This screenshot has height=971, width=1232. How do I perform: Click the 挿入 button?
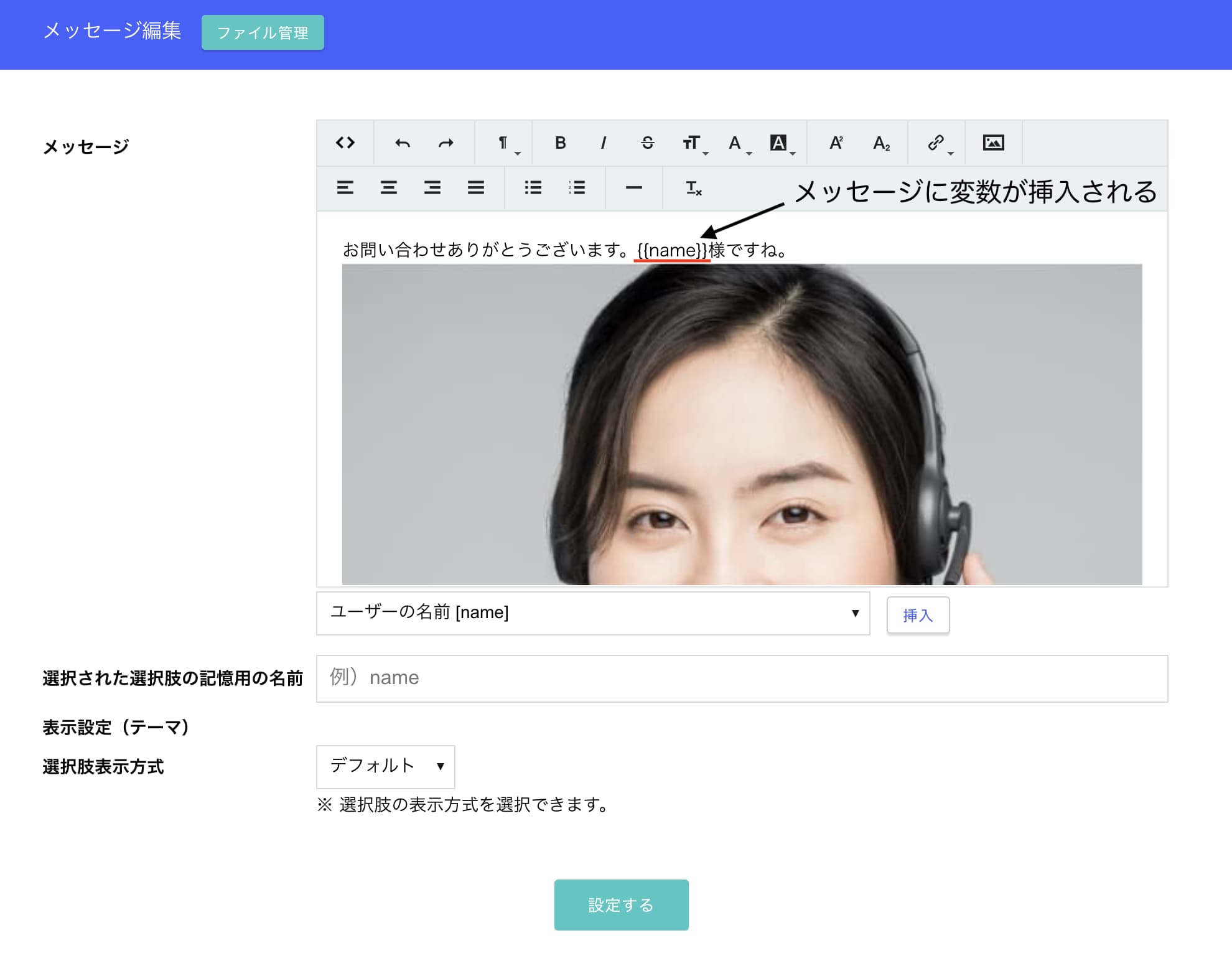click(x=918, y=615)
